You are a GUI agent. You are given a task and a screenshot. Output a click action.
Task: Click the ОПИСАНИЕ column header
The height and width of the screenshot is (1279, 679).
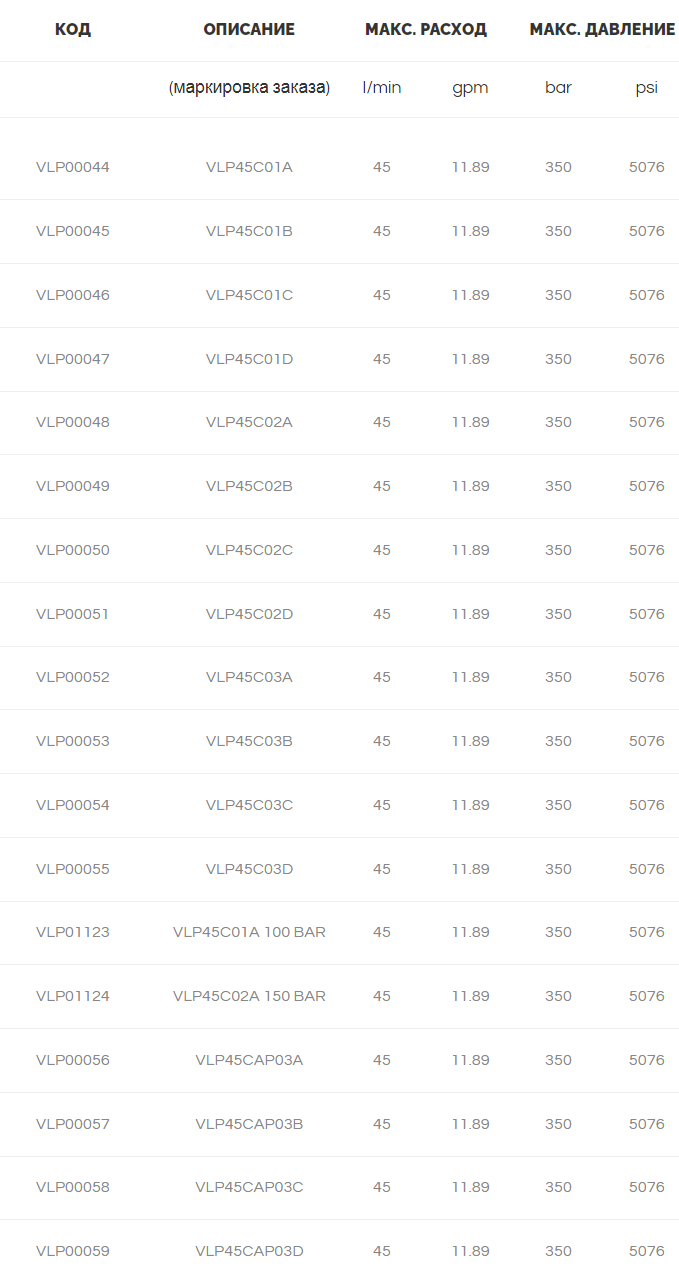pyautogui.click(x=249, y=30)
